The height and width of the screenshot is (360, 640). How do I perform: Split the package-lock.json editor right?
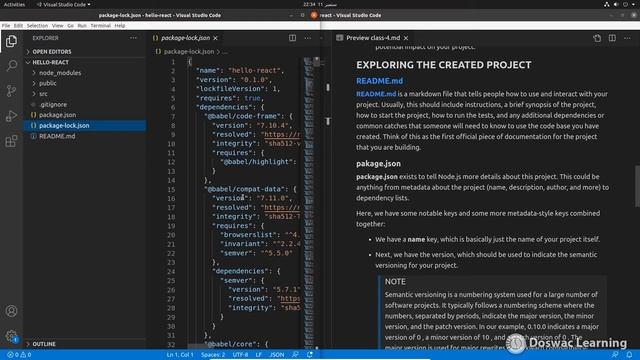click(293, 38)
